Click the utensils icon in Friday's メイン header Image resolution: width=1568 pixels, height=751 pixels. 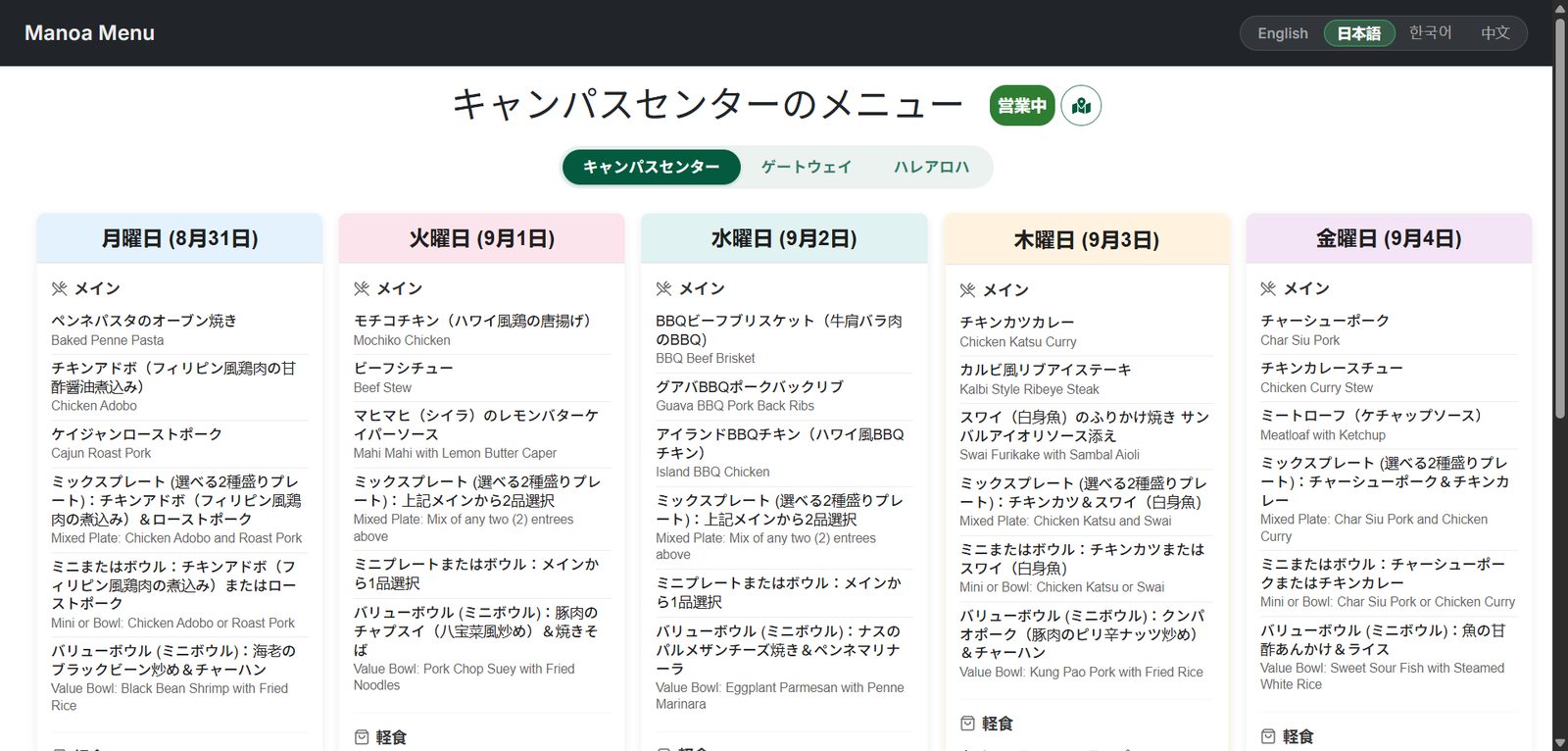pos(1268,288)
